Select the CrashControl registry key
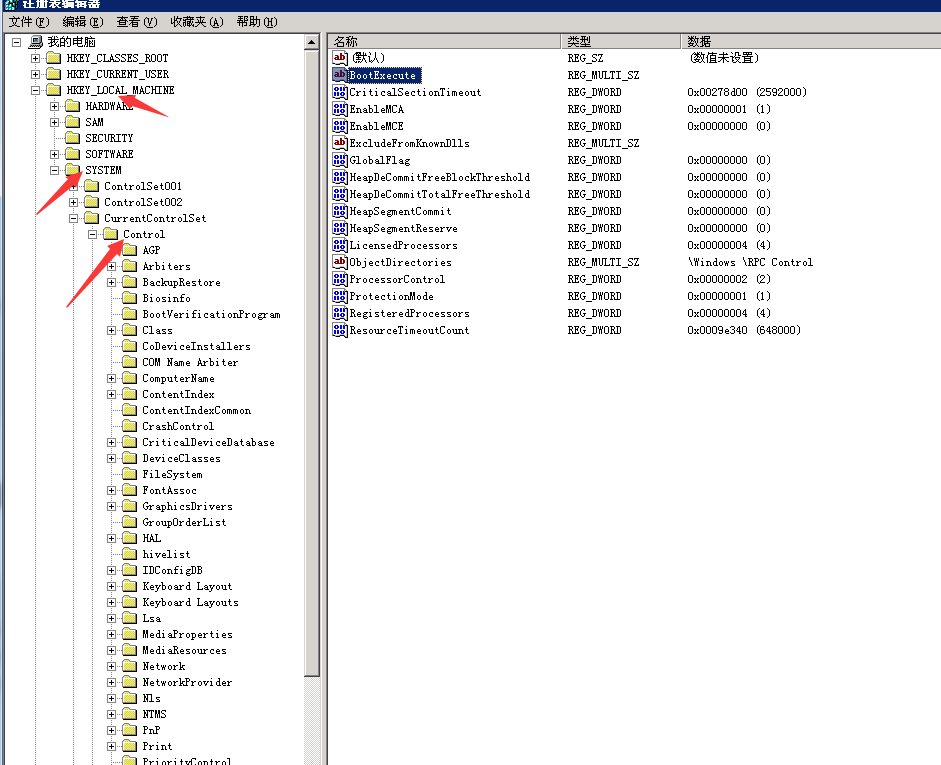This screenshot has width=941, height=765. 177,426
